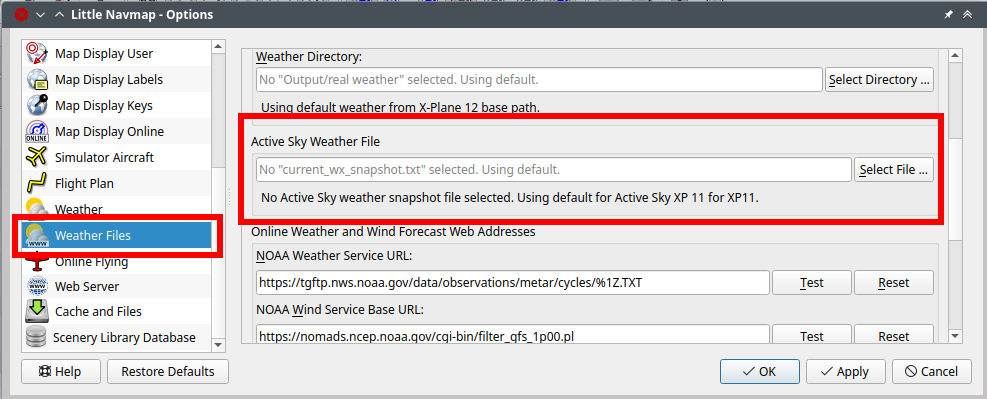Open Flight Plan options page

(x=117, y=183)
